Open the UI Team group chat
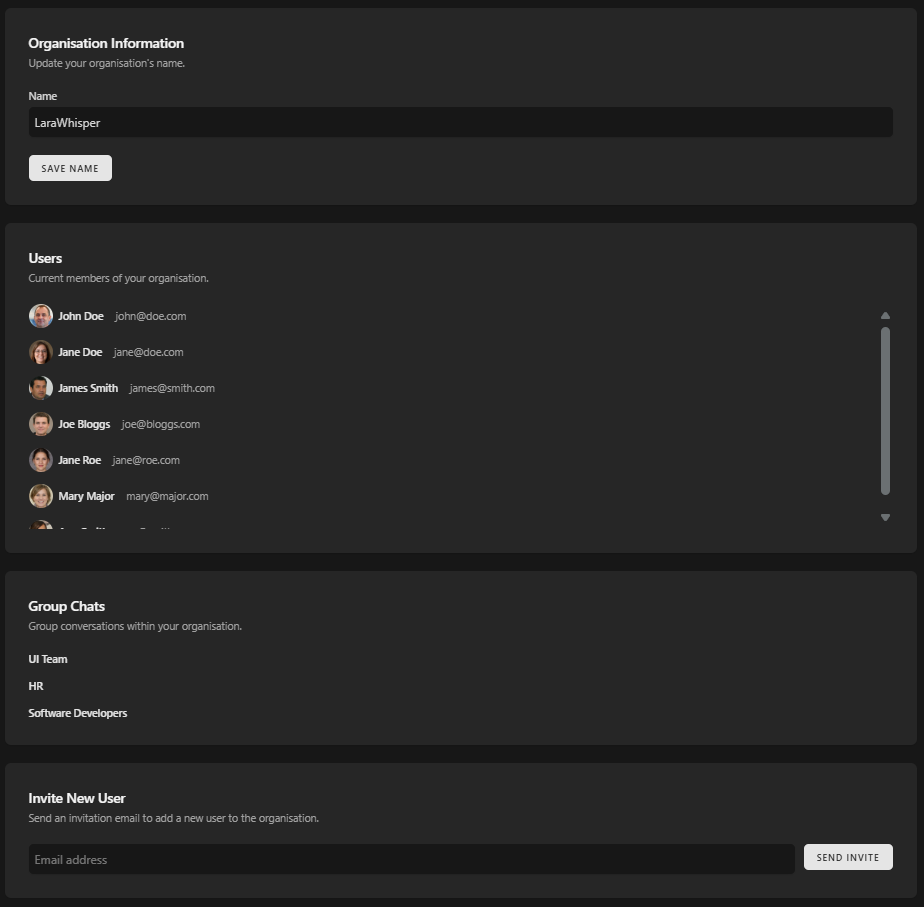The height and width of the screenshot is (907, 924). point(48,659)
